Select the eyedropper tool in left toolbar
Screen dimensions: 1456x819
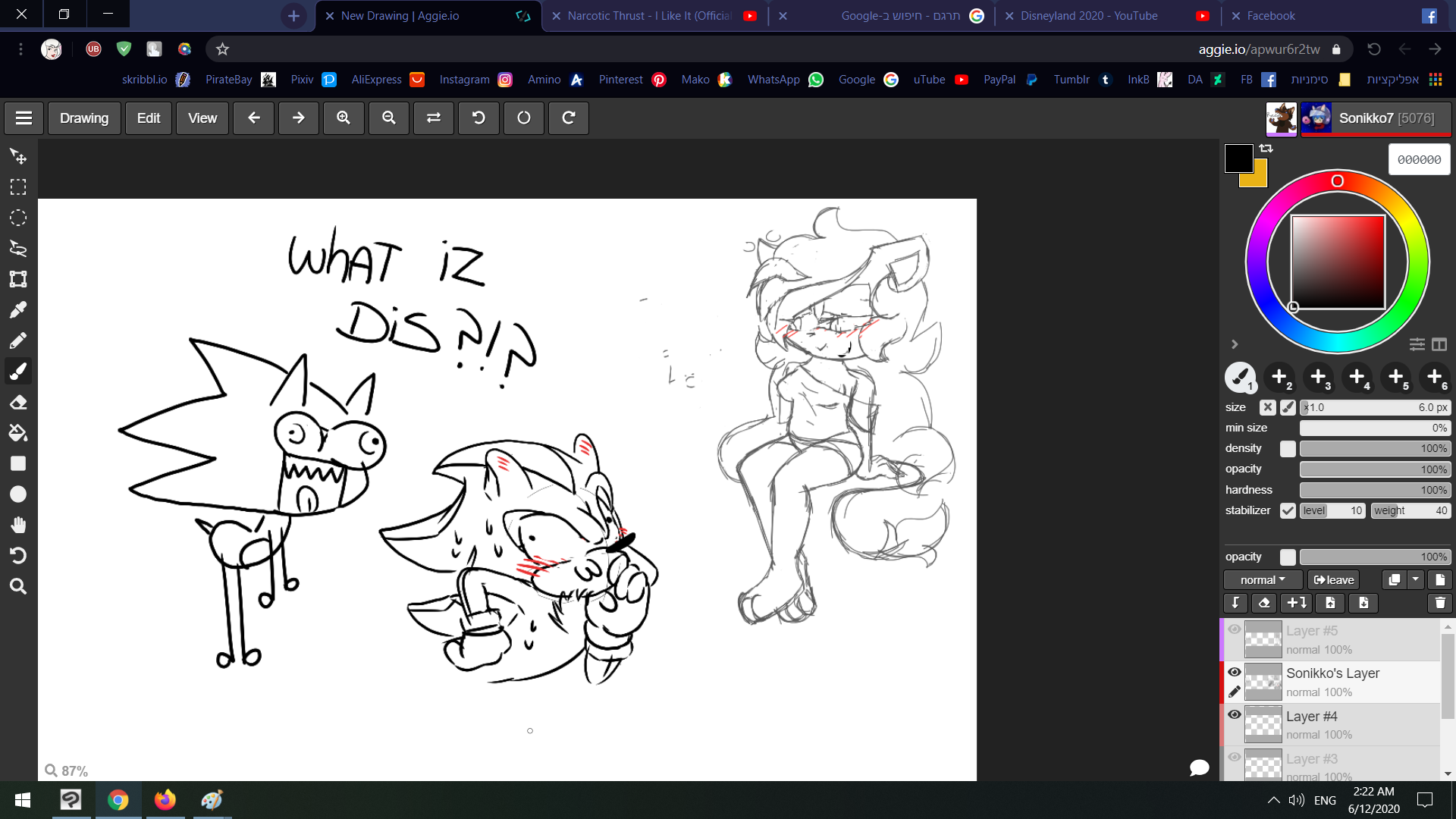(x=18, y=310)
